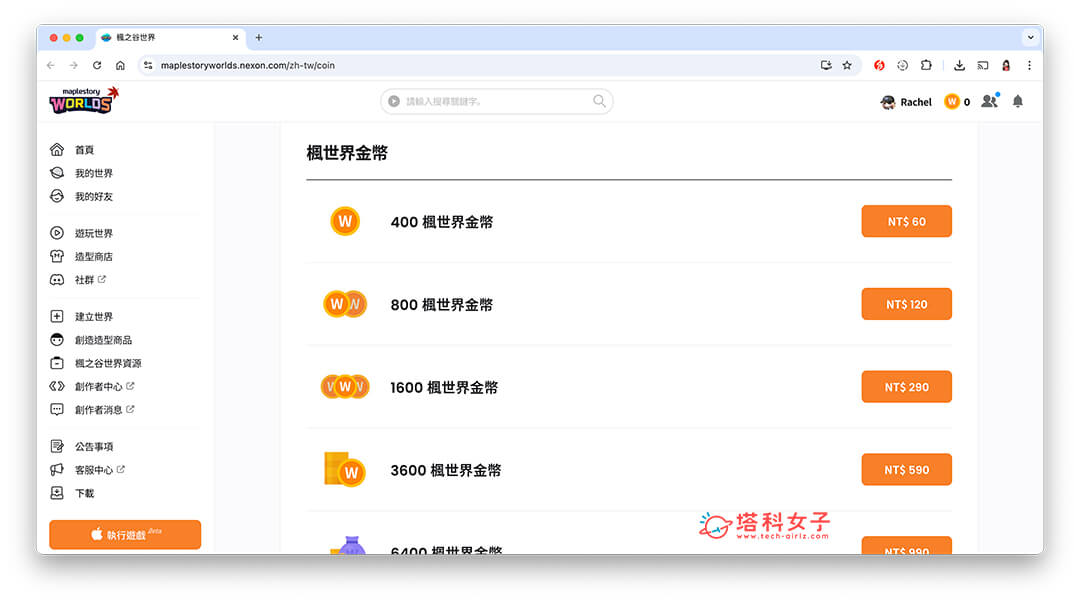Buy 1600 coins for NT$ 290
Screen dimensions: 1080x602
[x=906, y=386]
